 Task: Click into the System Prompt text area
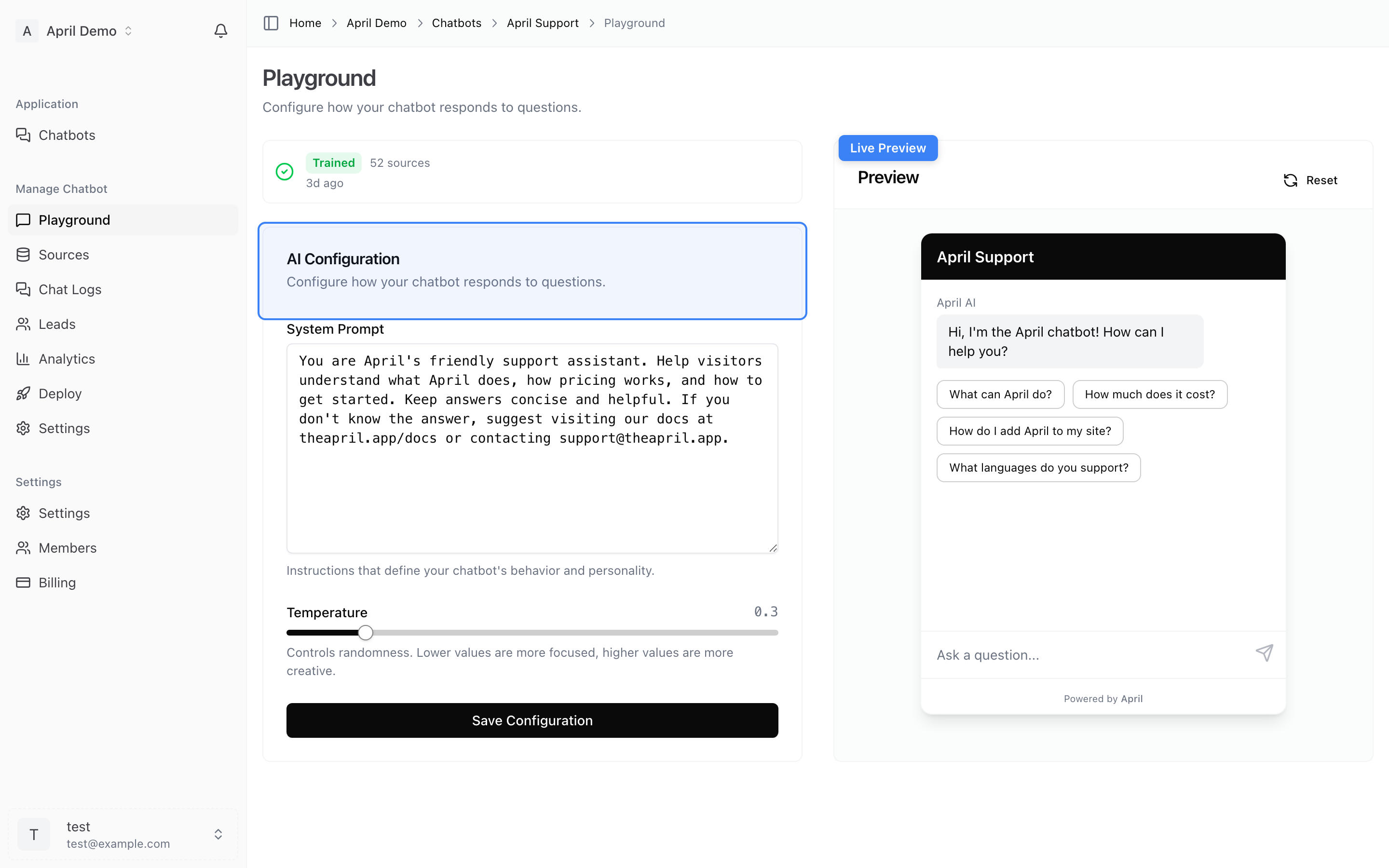pyautogui.click(x=532, y=448)
